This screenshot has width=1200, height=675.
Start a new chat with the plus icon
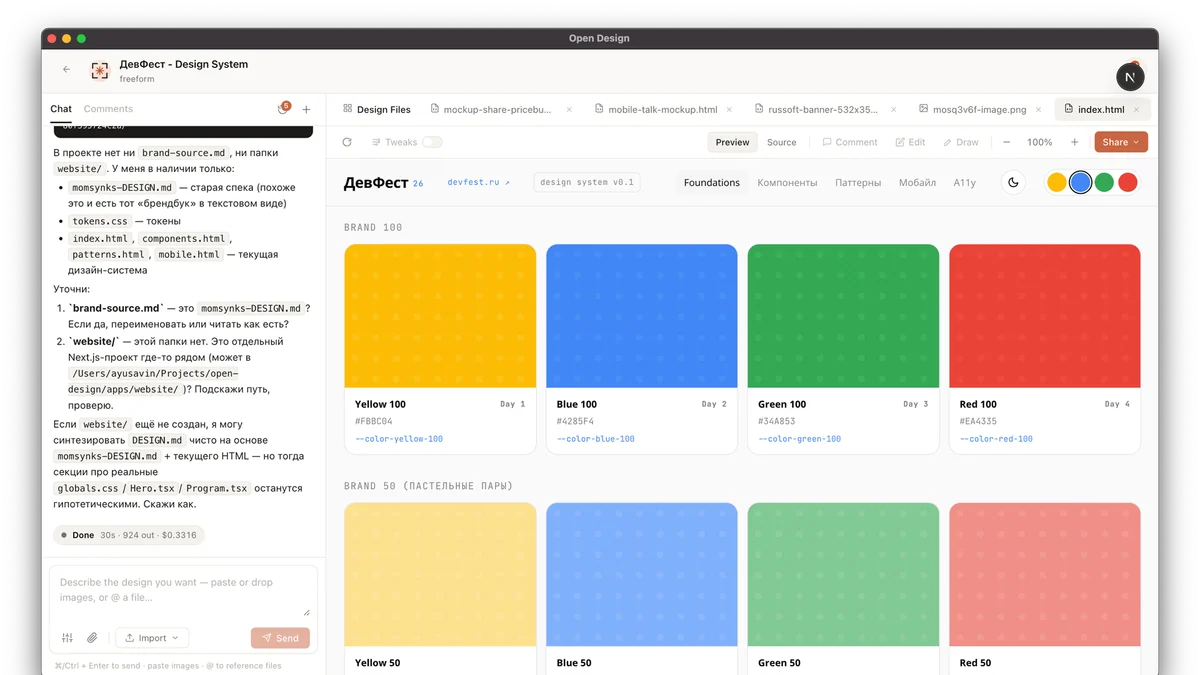(307, 110)
